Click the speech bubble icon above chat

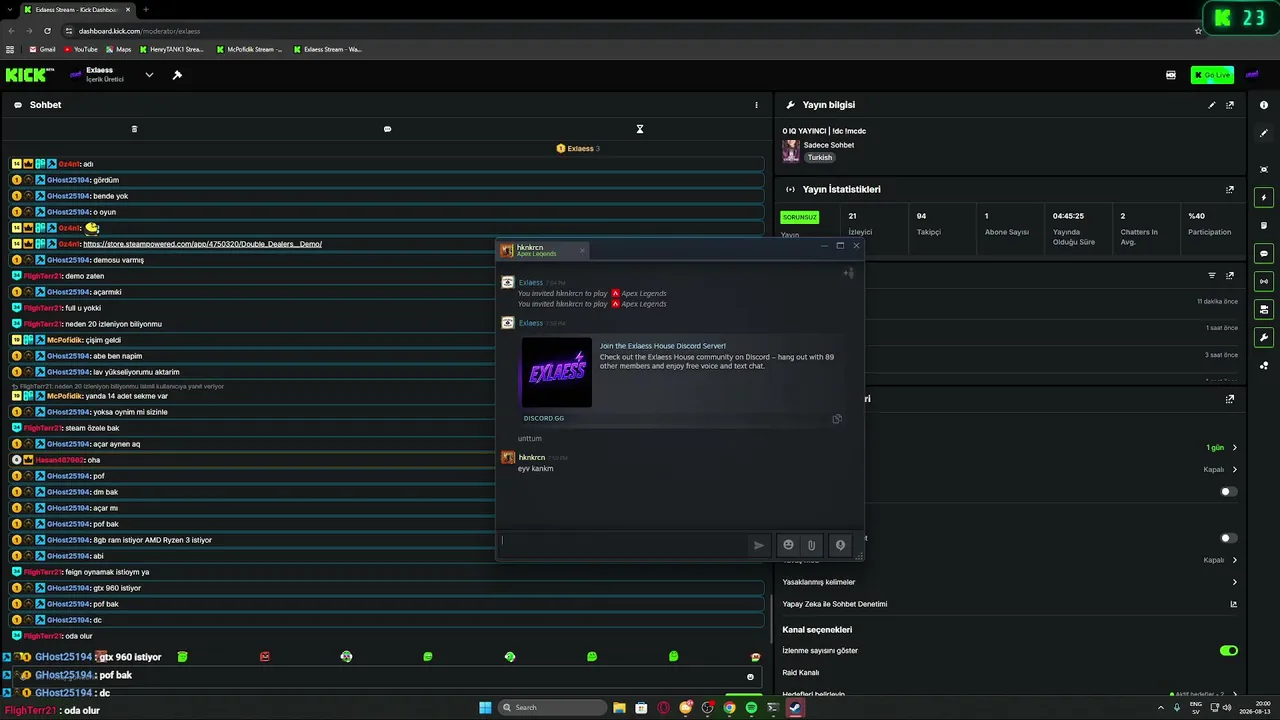pyautogui.click(x=387, y=129)
